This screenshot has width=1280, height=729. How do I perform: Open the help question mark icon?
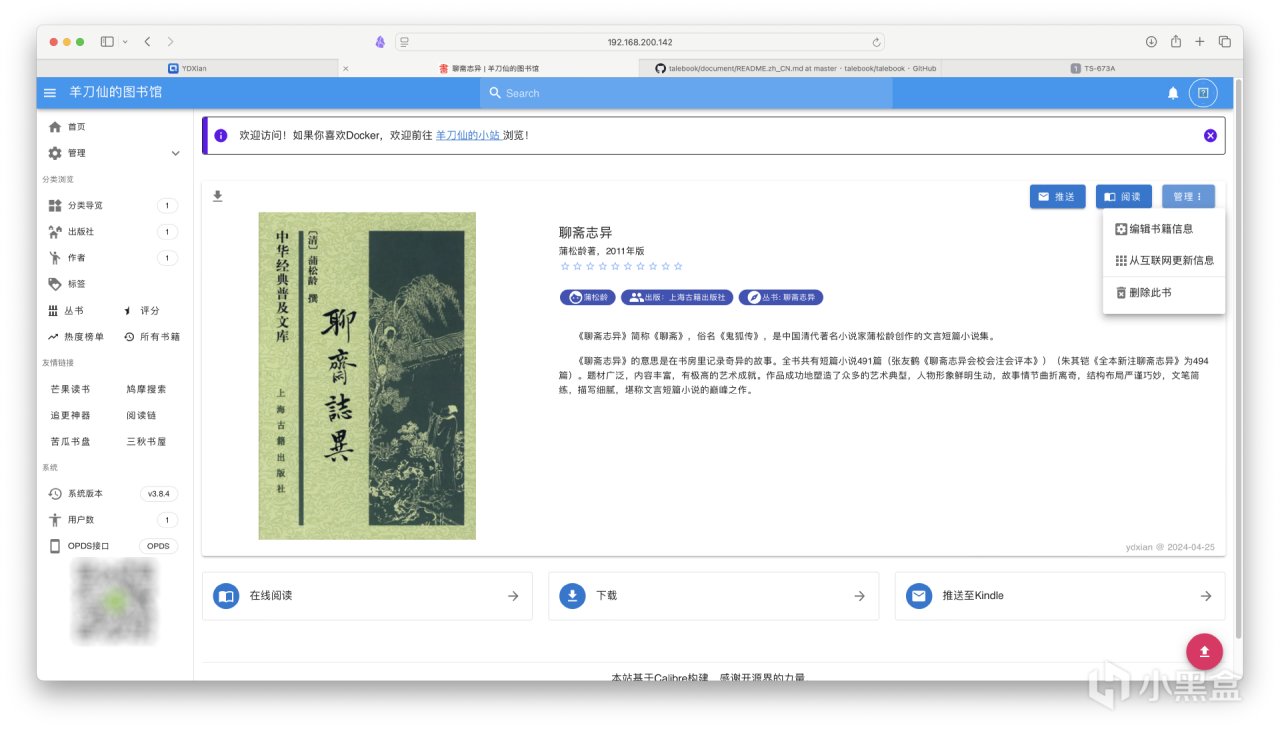point(1203,93)
